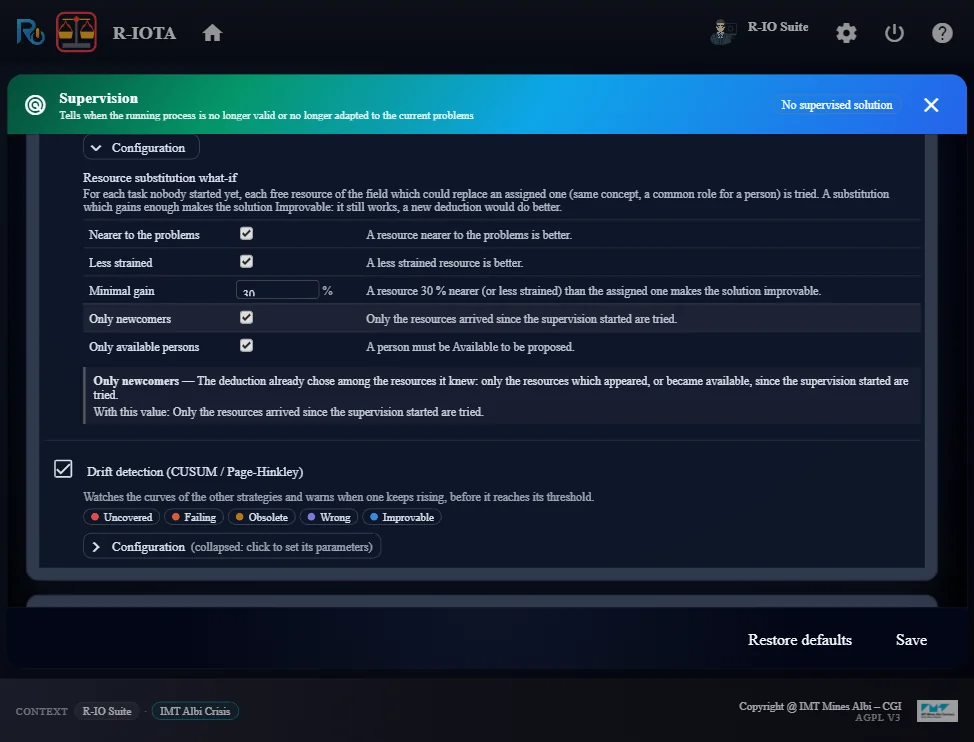Screen dimensions: 974x742
Task: Expand the Drift detection Configuration section
Action: pyautogui.click(x=232, y=546)
